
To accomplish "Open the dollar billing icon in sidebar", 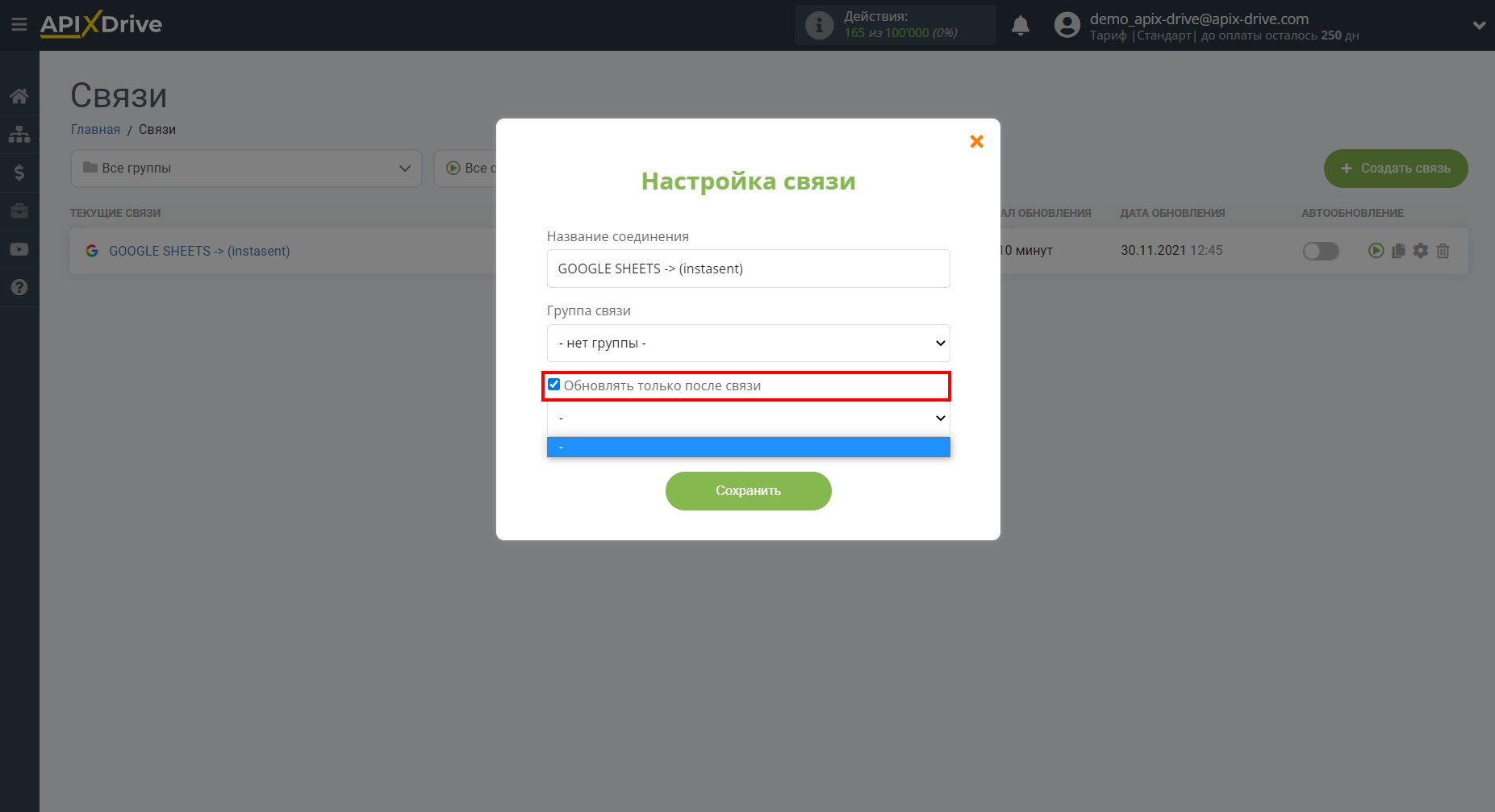I will point(19,173).
